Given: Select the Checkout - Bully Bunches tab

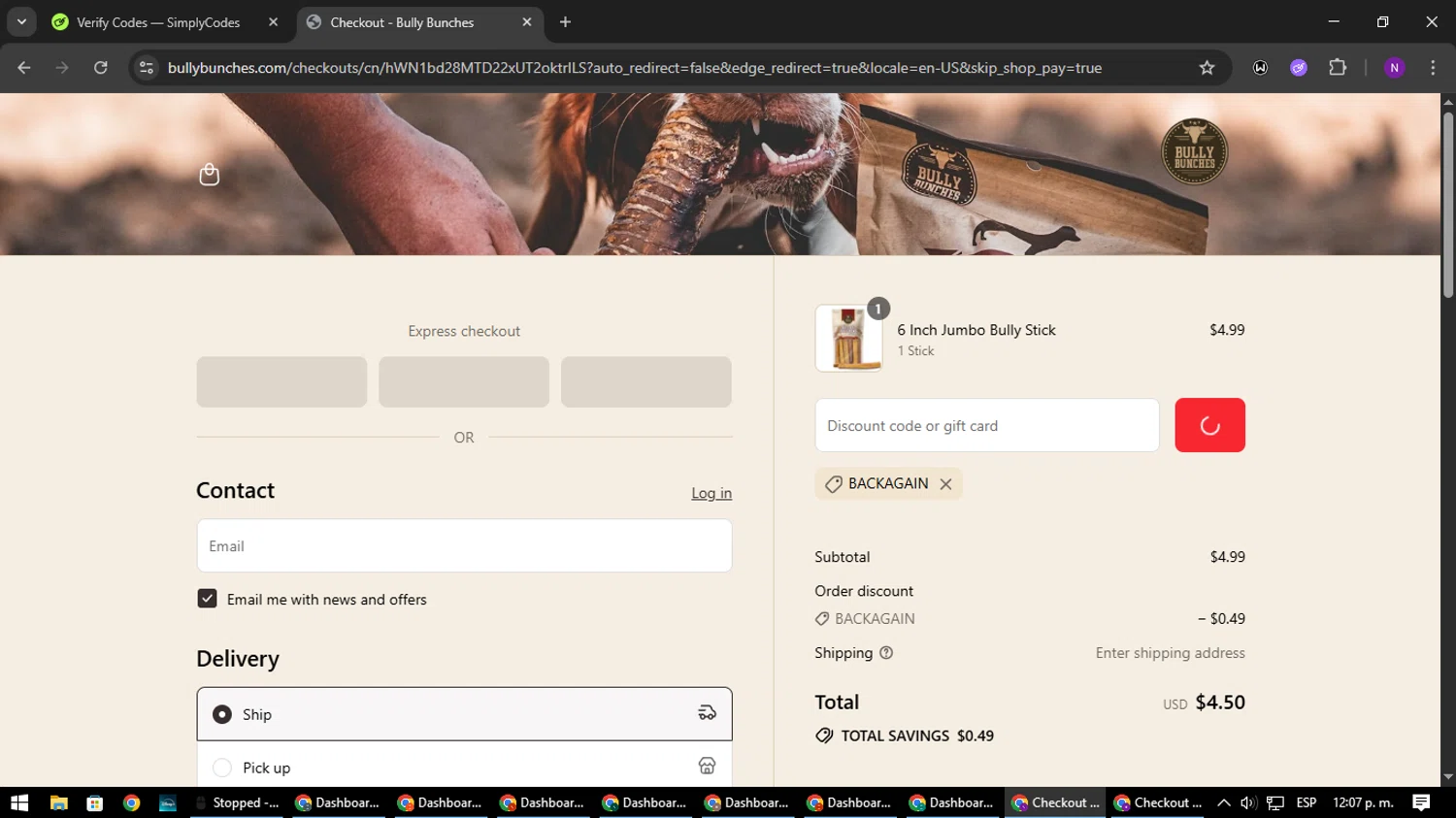Looking at the screenshot, I should 419,22.
